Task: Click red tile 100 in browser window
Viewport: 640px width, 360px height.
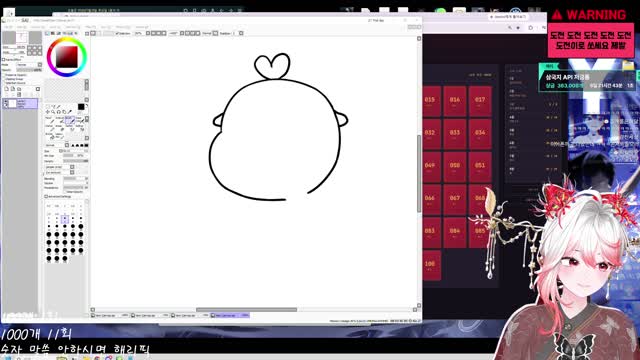Action: [x=430, y=265]
